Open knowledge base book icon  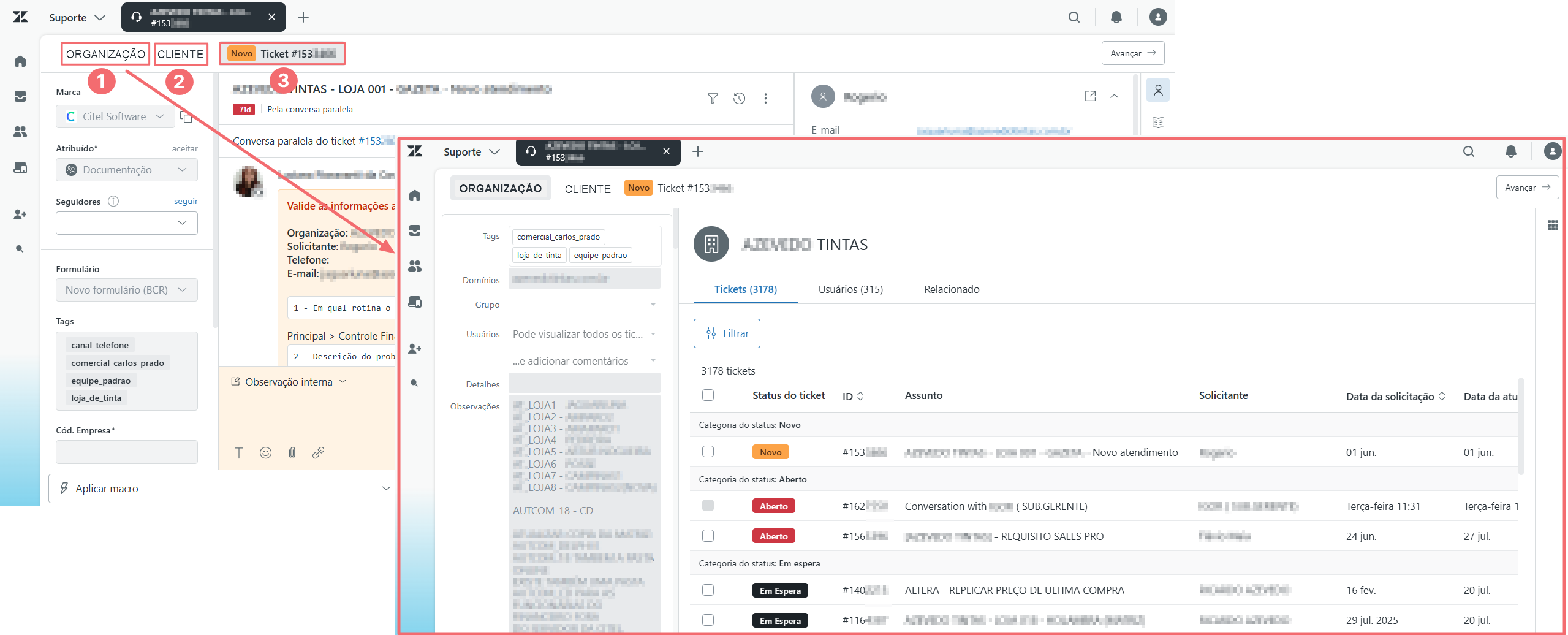[1158, 123]
